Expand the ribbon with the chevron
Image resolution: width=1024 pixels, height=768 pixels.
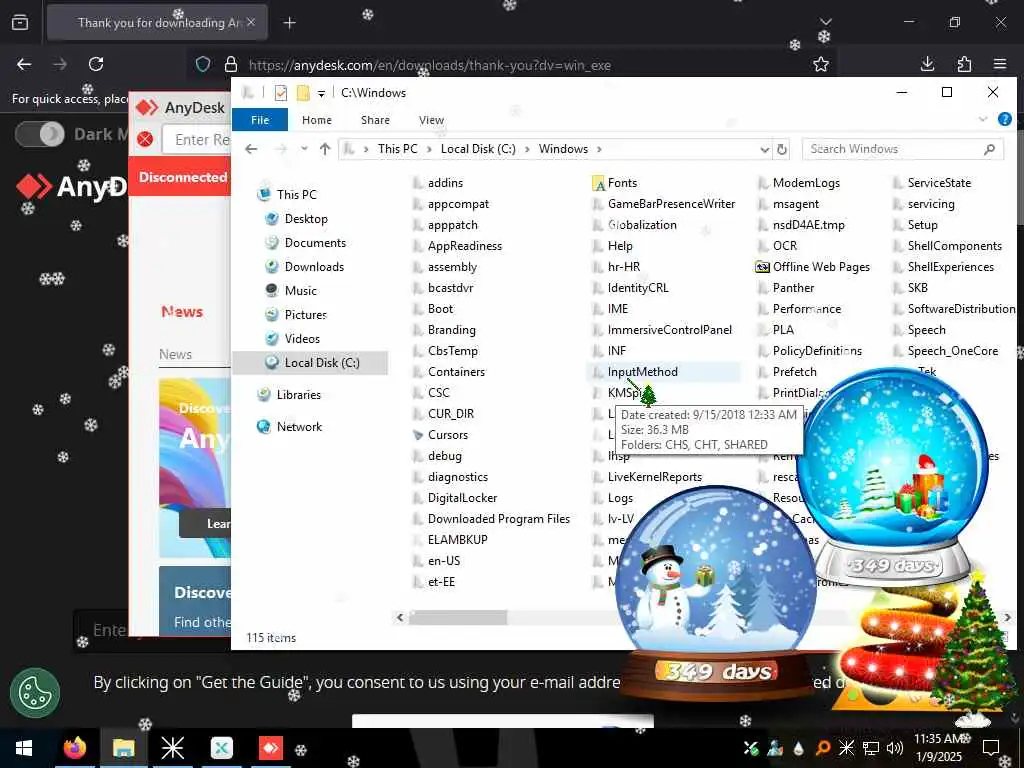[983, 120]
